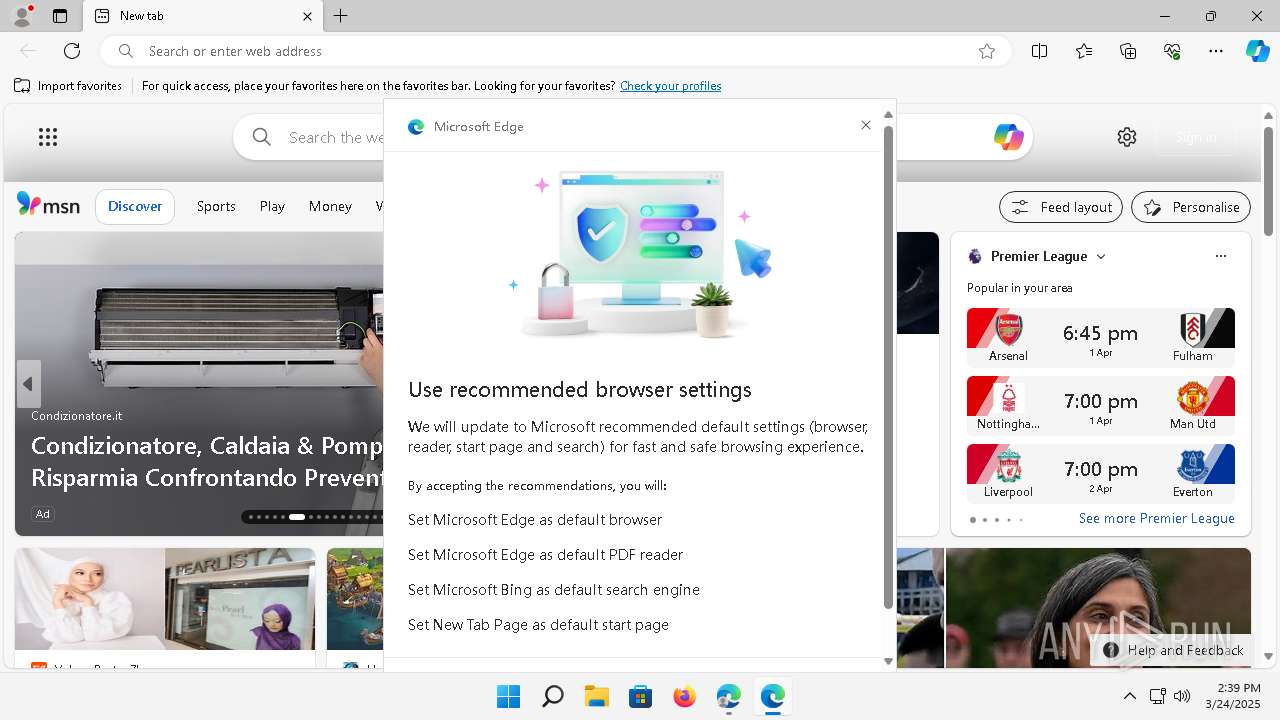Screen dimensions: 1280x720
Task: Show hidden tray icons chevron
Action: (1130, 696)
